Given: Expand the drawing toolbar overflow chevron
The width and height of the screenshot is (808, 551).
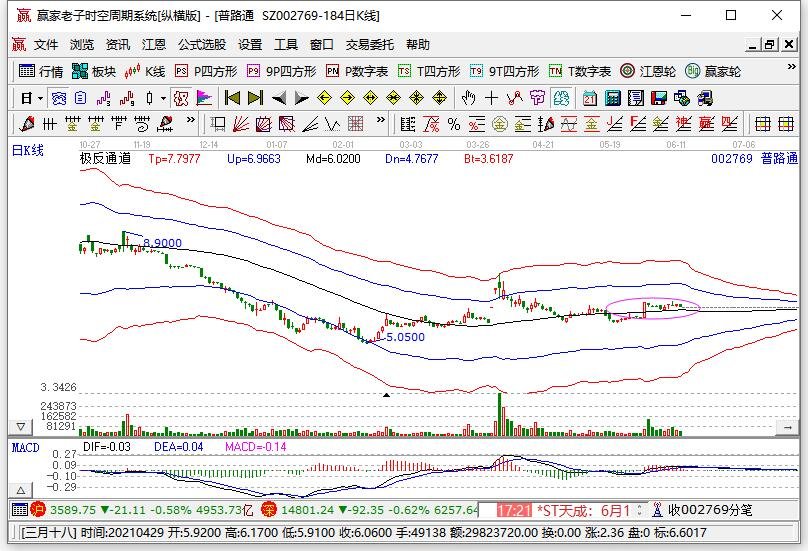Looking at the screenshot, I should 191,120.
